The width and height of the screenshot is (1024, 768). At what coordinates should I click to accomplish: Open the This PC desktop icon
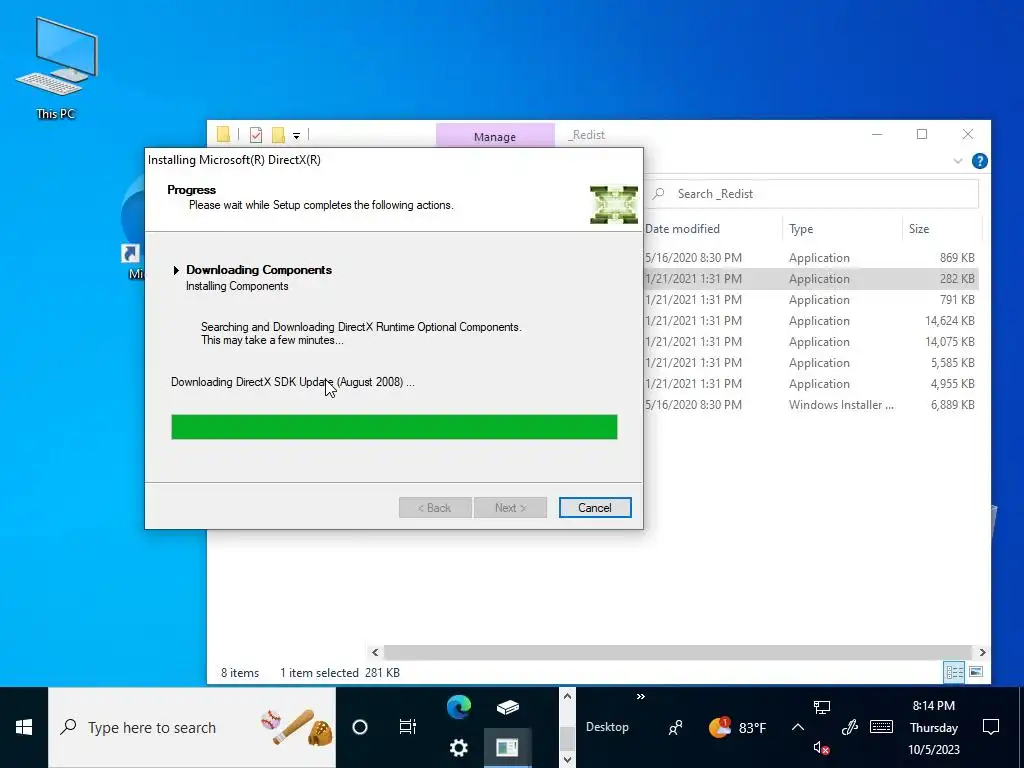click(x=56, y=69)
